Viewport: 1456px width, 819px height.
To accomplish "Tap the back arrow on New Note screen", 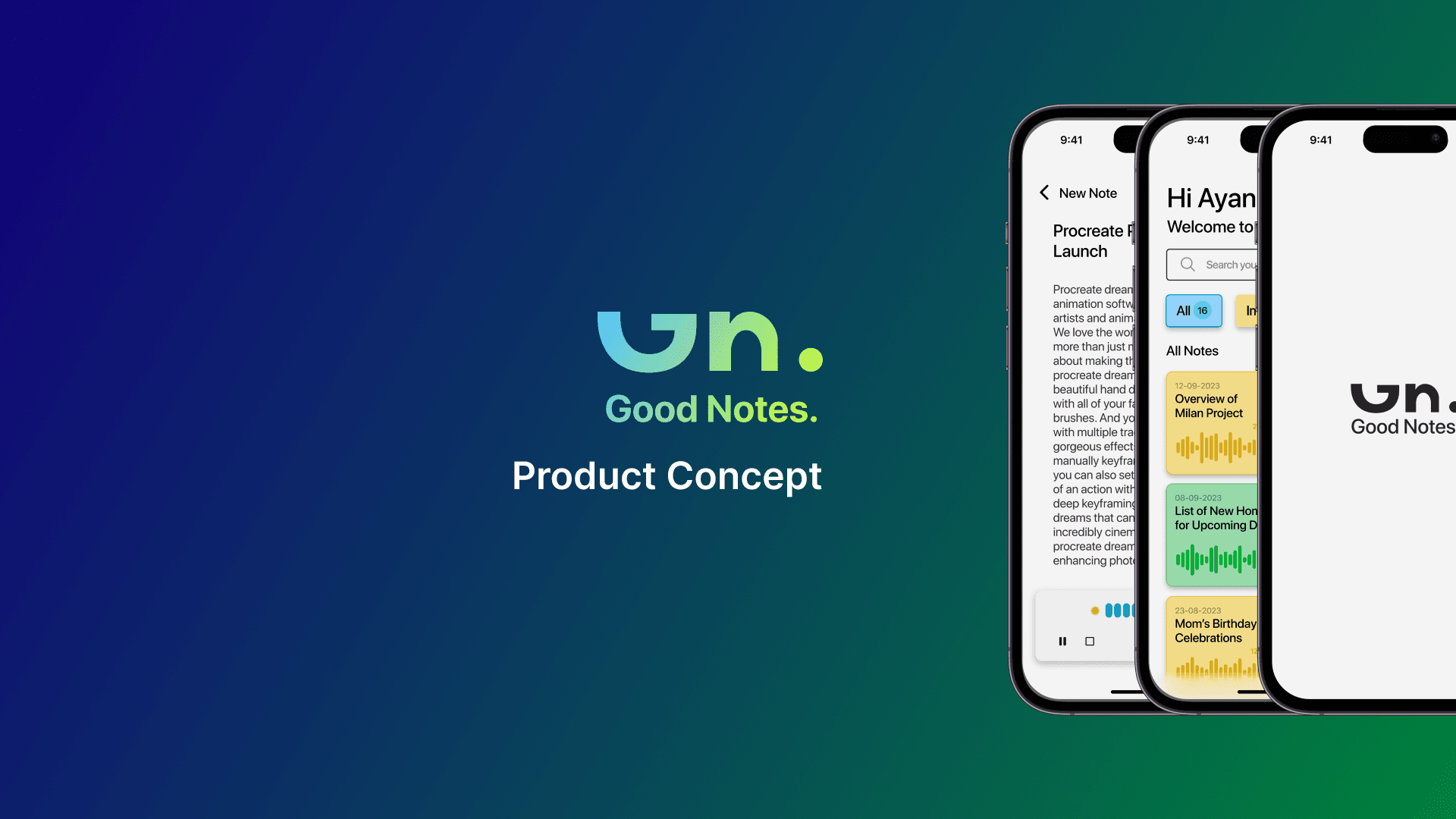I will pos(1044,192).
